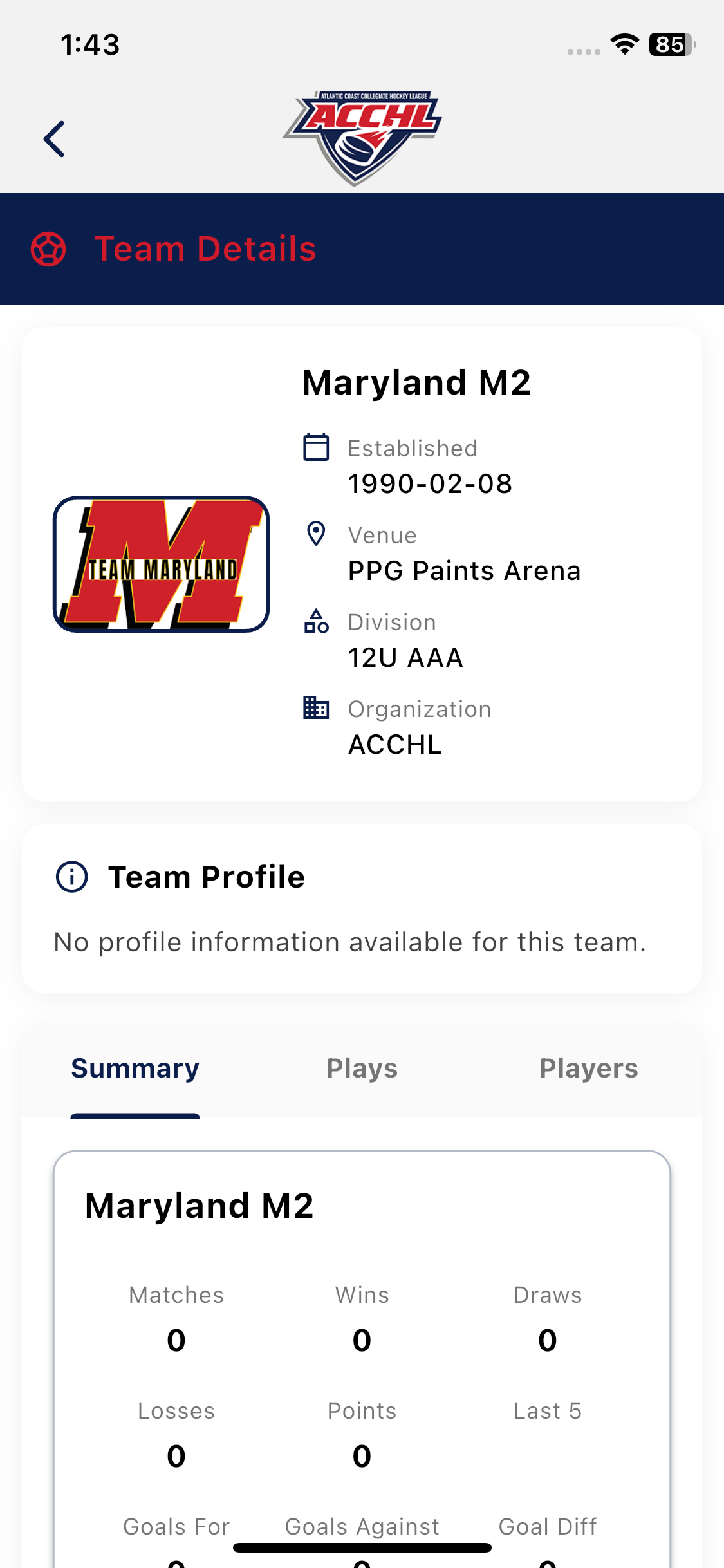The height and width of the screenshot is (1568, 724).
Task: Tap the 12U AAA division value
Action: (x=405, y=658)
